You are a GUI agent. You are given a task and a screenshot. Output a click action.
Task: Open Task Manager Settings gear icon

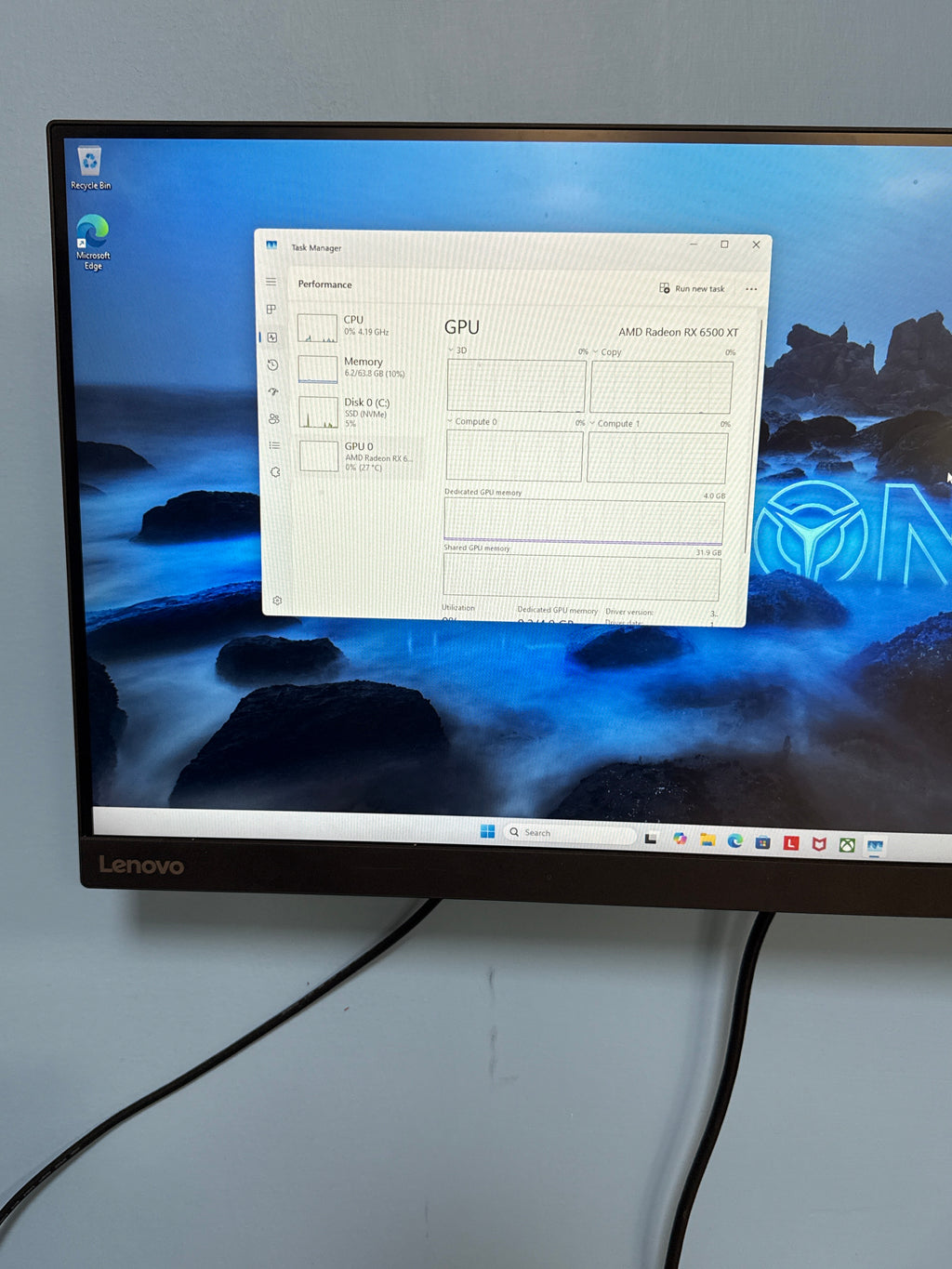tap(277, 601)
